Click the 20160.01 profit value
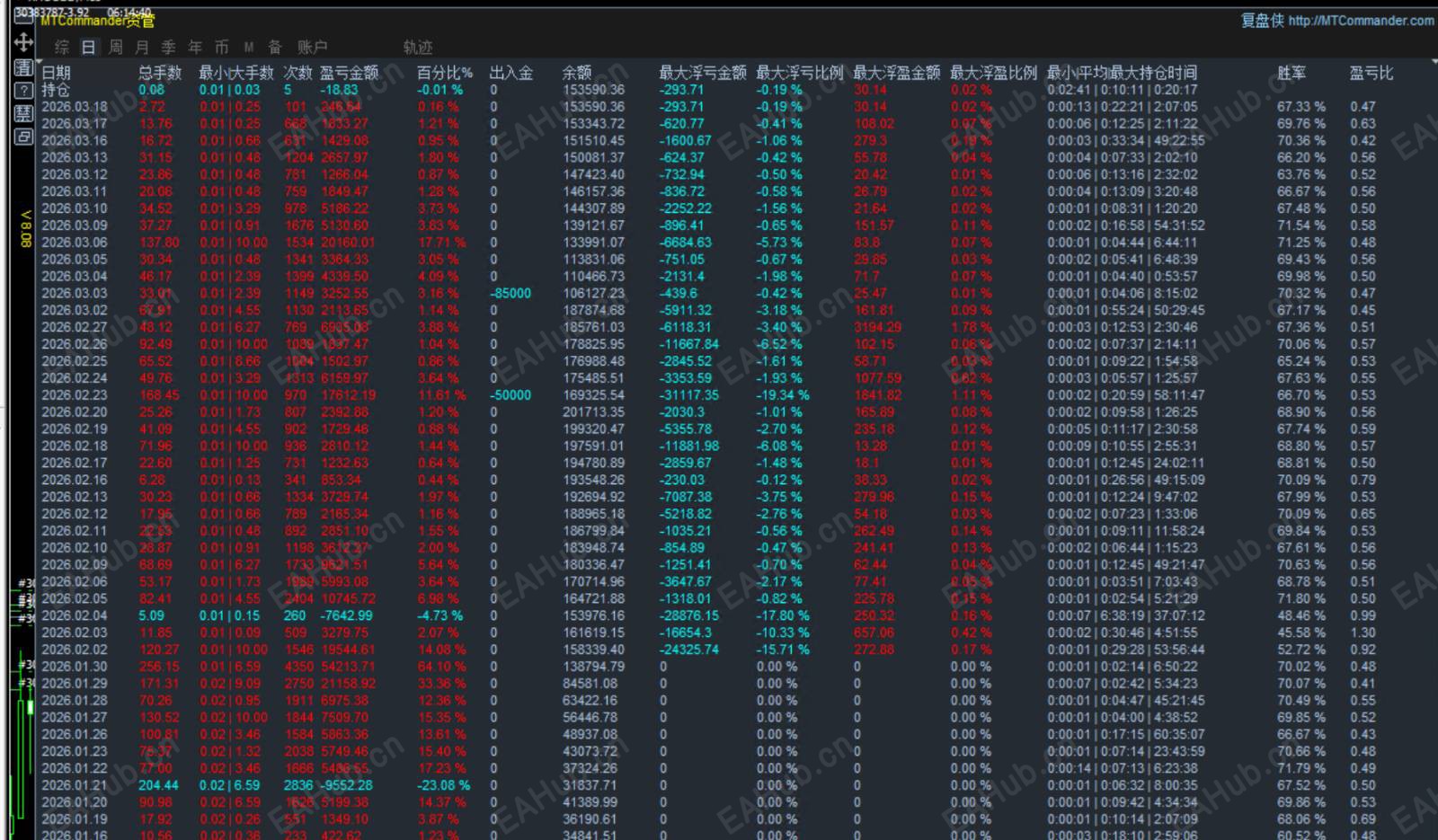 pos(348,243)
